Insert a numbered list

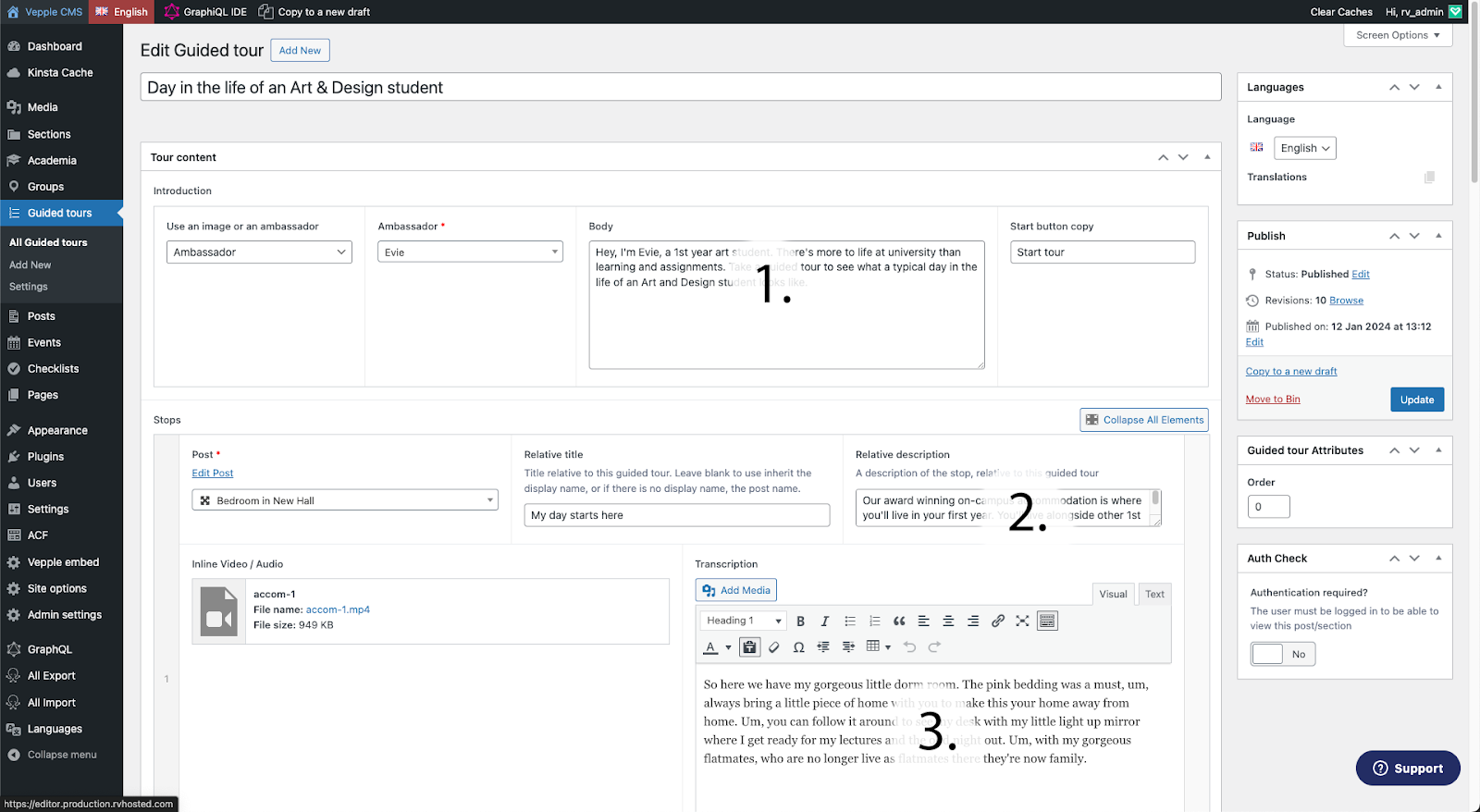[x=874, y=621]
